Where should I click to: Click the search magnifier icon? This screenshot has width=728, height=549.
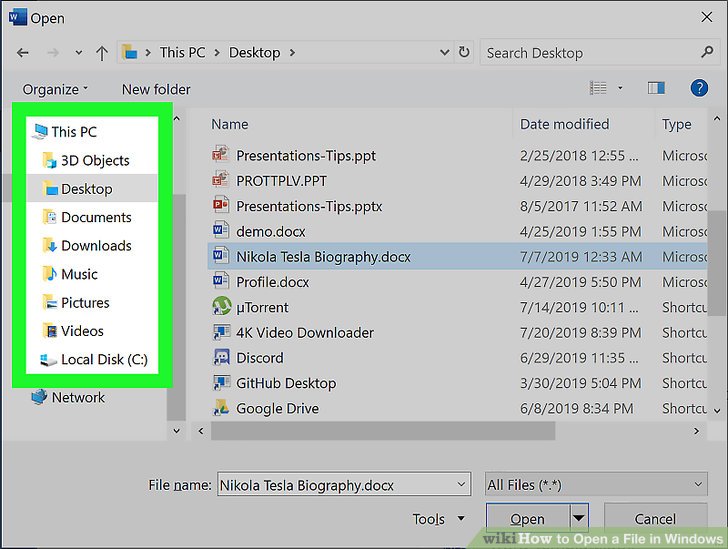pos(707,52)
